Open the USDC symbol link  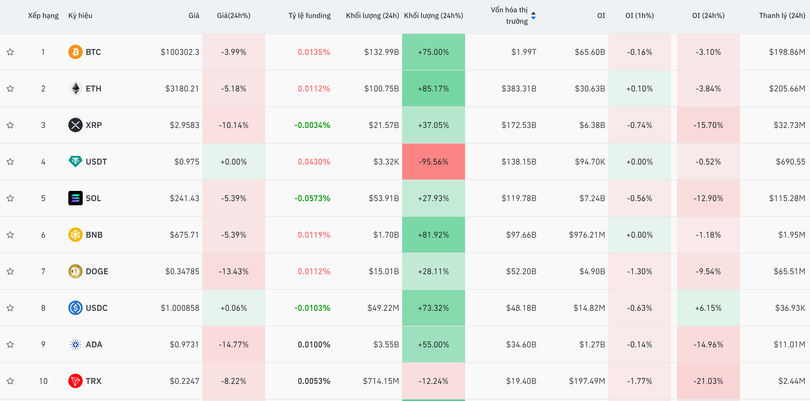pos(97,308)
